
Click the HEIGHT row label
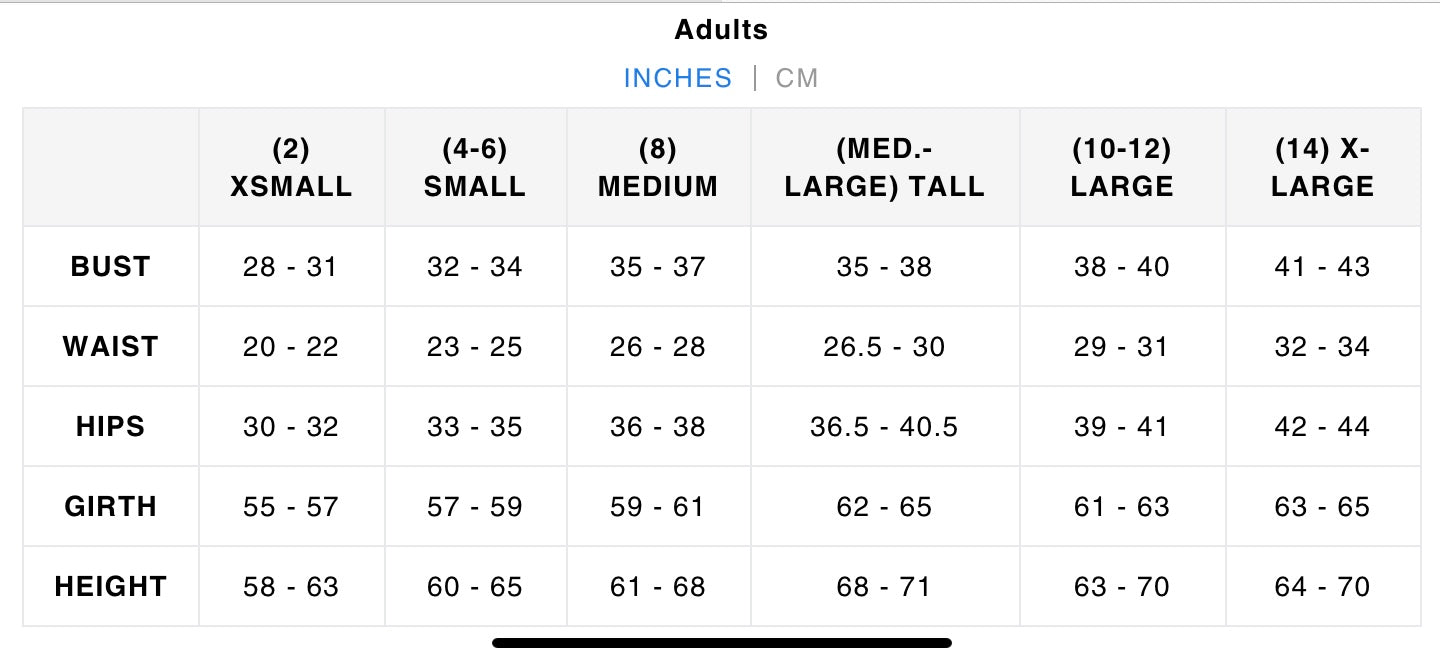tap(110, 587)
